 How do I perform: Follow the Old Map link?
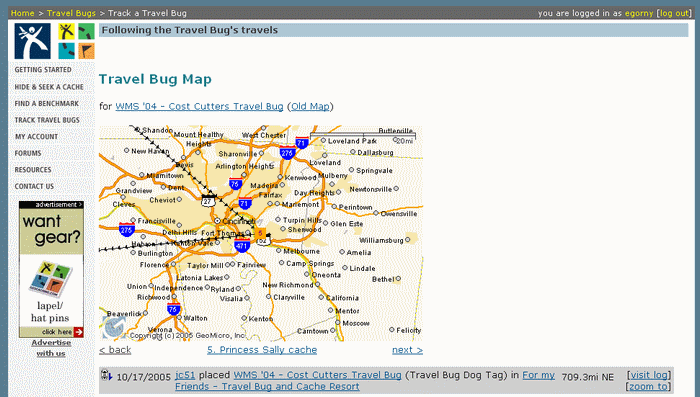click(310, 106)
